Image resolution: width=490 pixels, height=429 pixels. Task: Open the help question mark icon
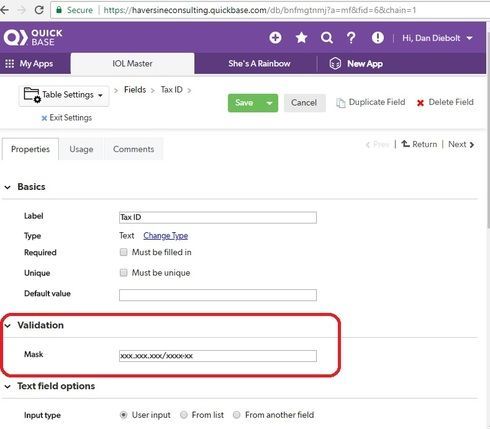click(x=351, y=38)
